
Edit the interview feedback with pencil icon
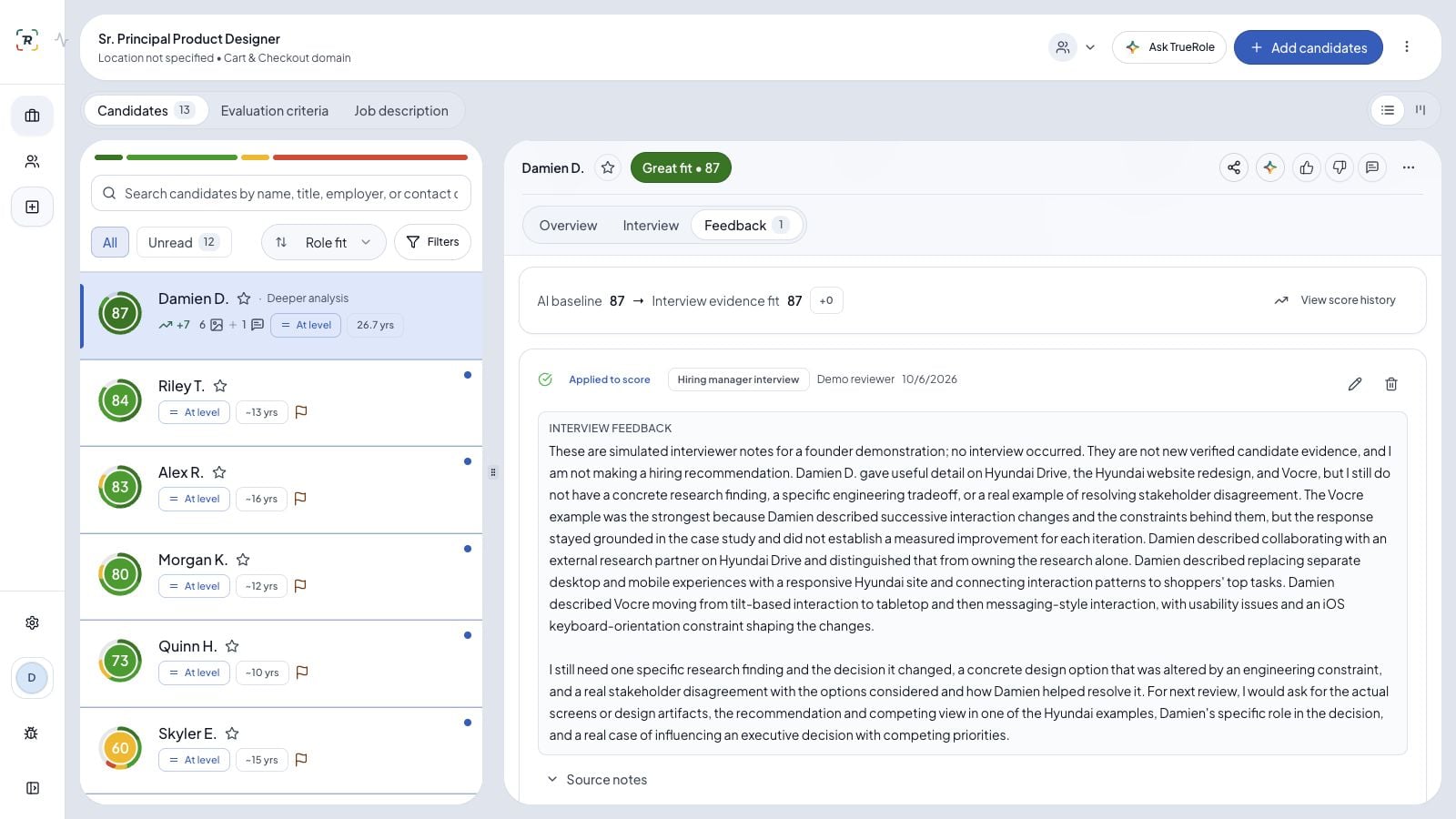(x=1355, y=384)
